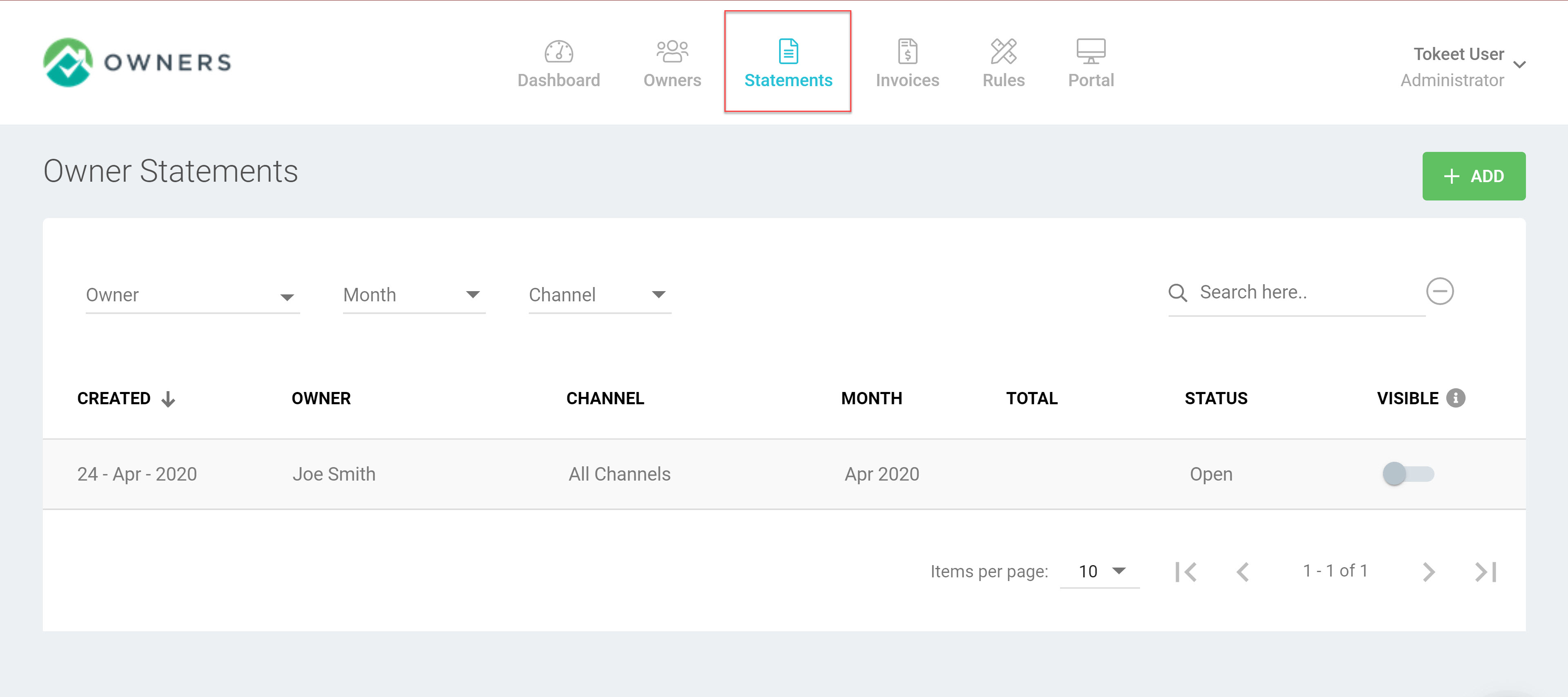Click the VISIBLE column header

tap(1408, 399)
